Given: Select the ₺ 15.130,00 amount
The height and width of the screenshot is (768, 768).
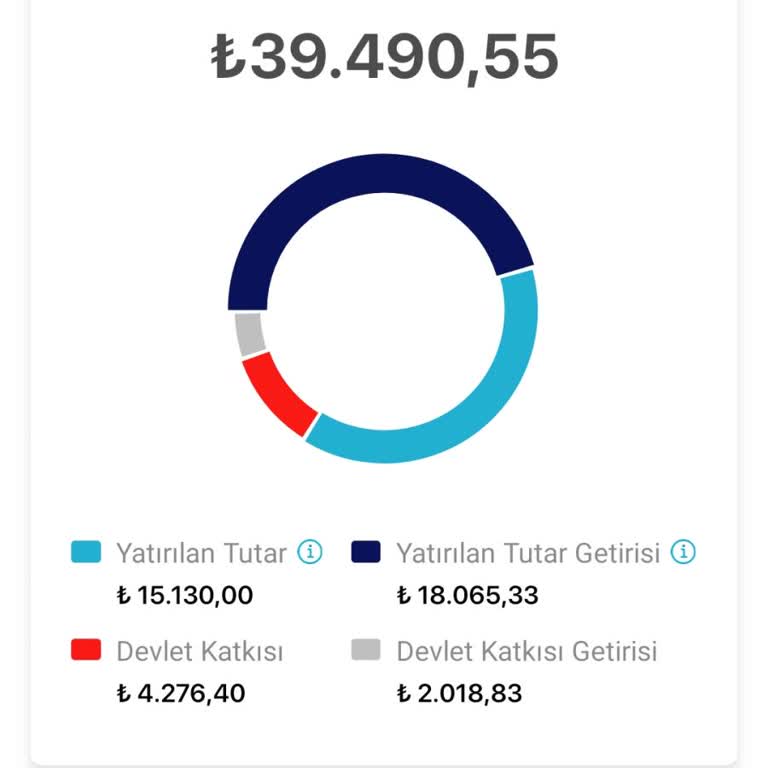Looking at the screenshot, I should 185,596.
